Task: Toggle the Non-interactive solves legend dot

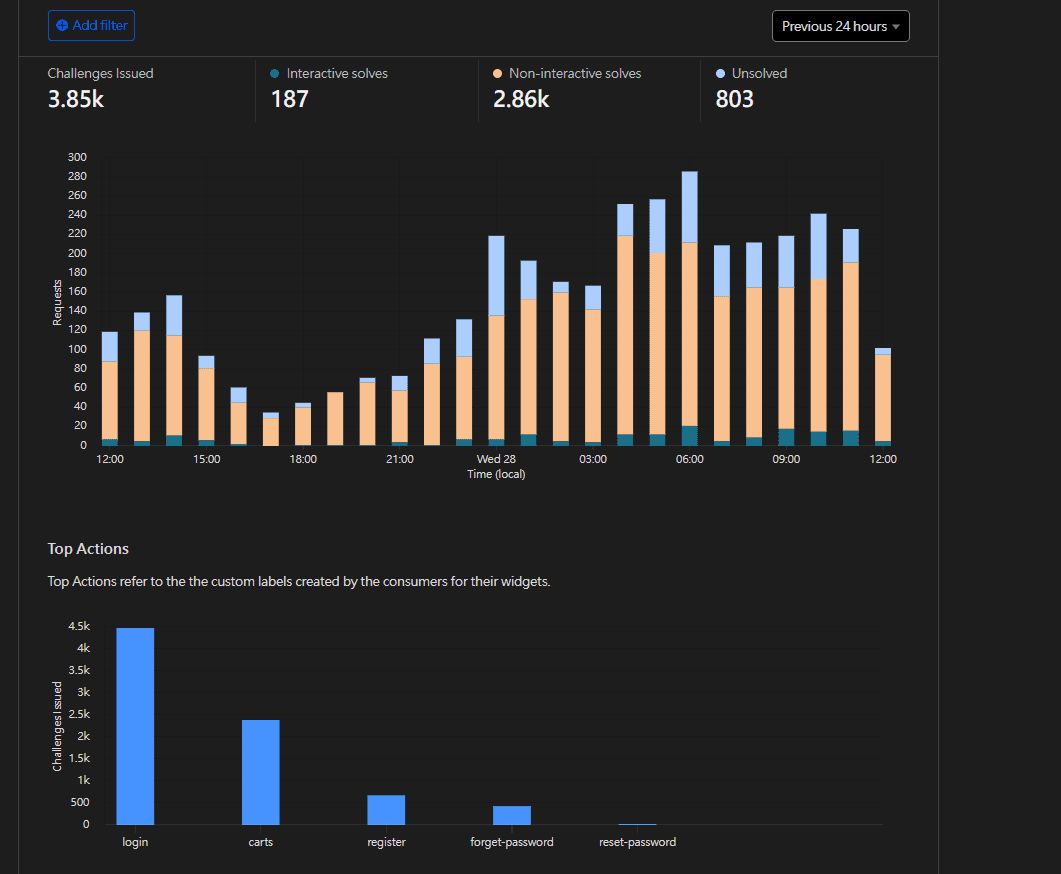Action: point(498,74)
